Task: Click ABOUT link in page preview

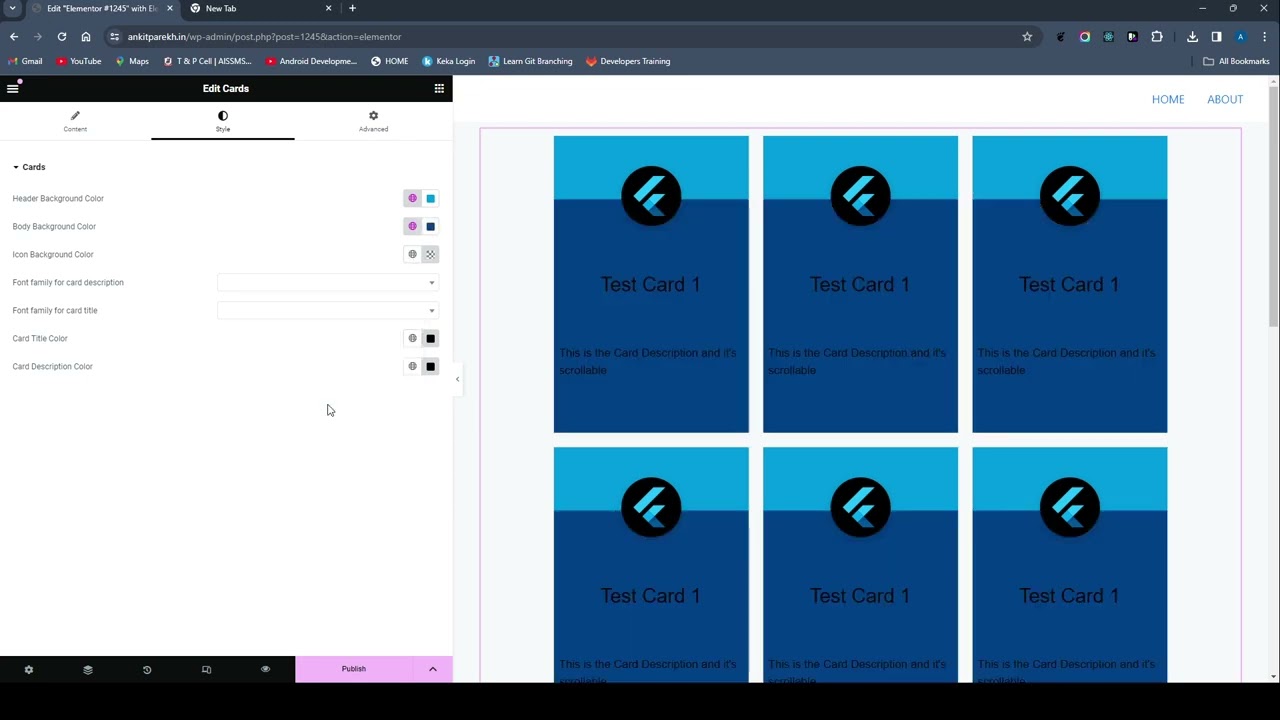Action: pyautogui.click(x=1225, y=99)
